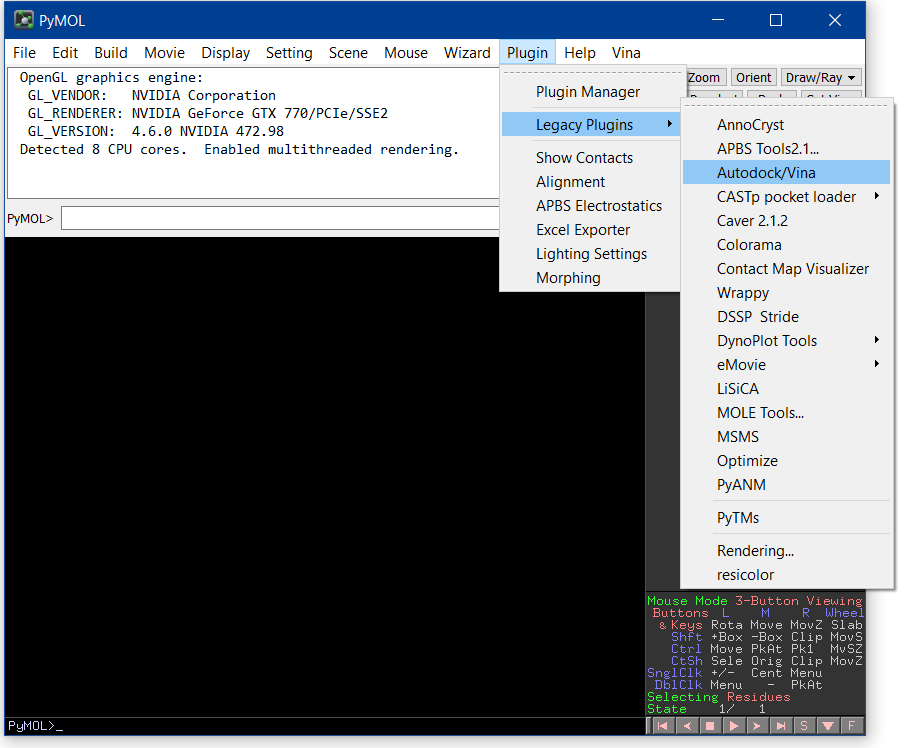The height and width of the screenshot is (748, 906).
Task: Choose Show Contacts plugin
Action: (591, 158)
